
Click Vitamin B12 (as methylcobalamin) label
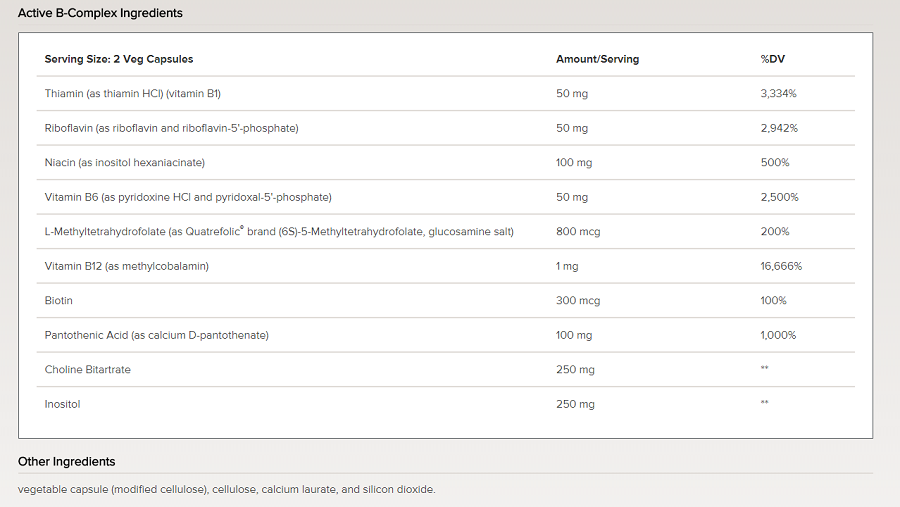tap(126, 266)
